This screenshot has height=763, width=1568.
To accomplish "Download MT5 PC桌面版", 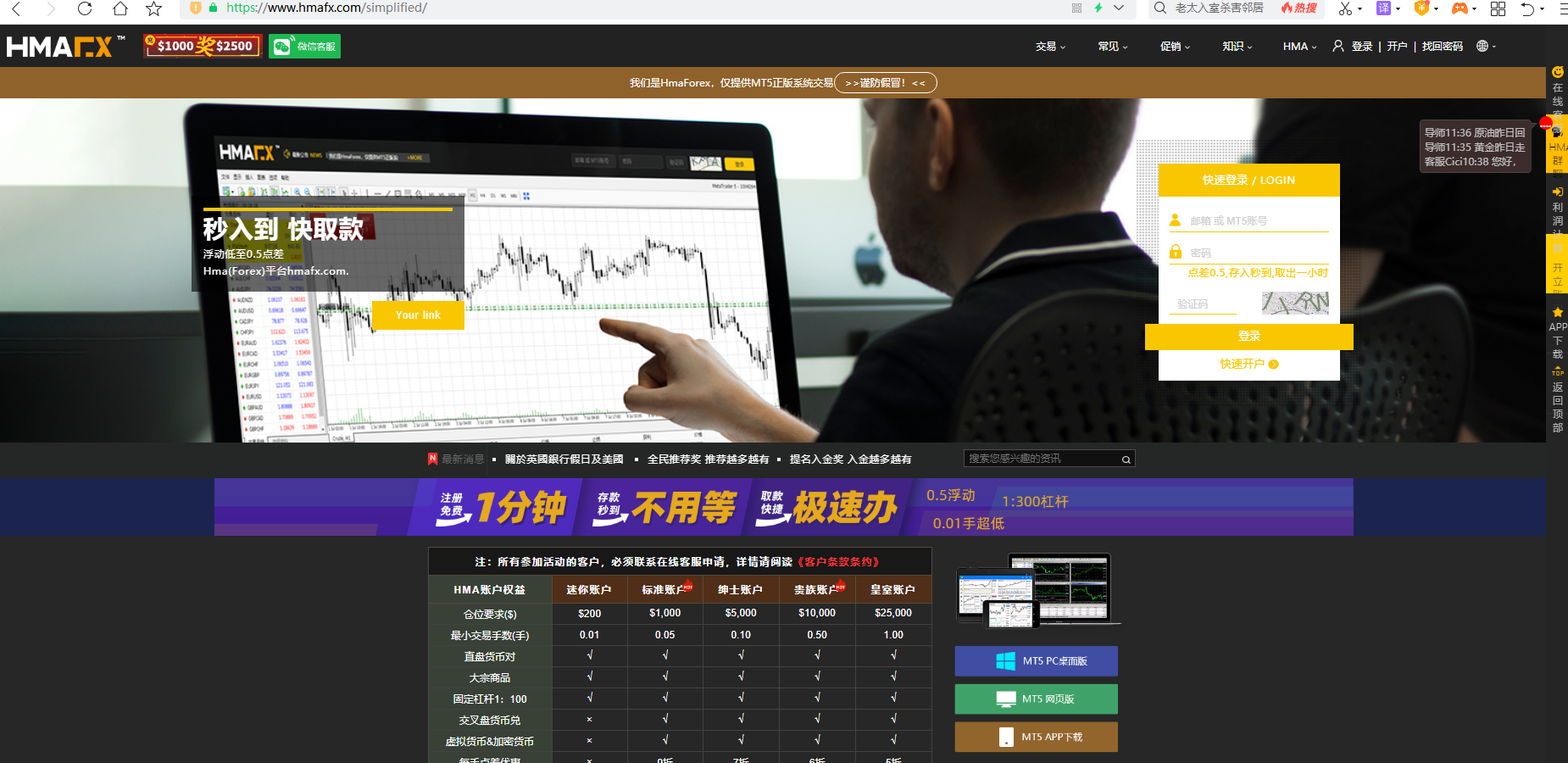I will pyautogui.click(x=1037, y=661).
